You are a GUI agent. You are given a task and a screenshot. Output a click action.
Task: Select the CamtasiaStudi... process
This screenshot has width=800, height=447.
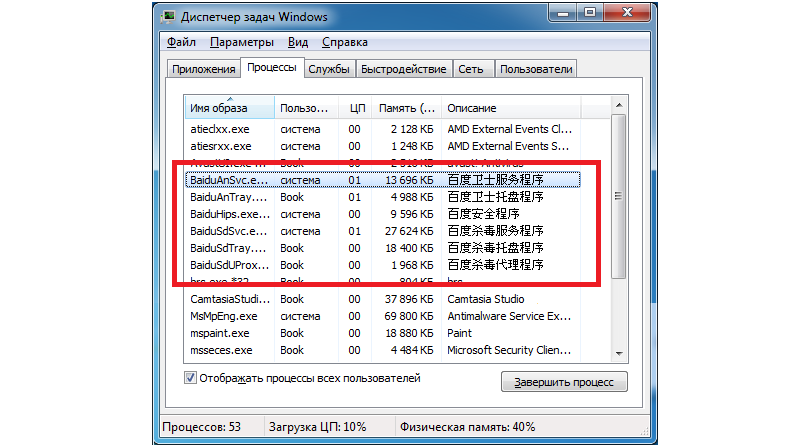[x=383, y=299]
